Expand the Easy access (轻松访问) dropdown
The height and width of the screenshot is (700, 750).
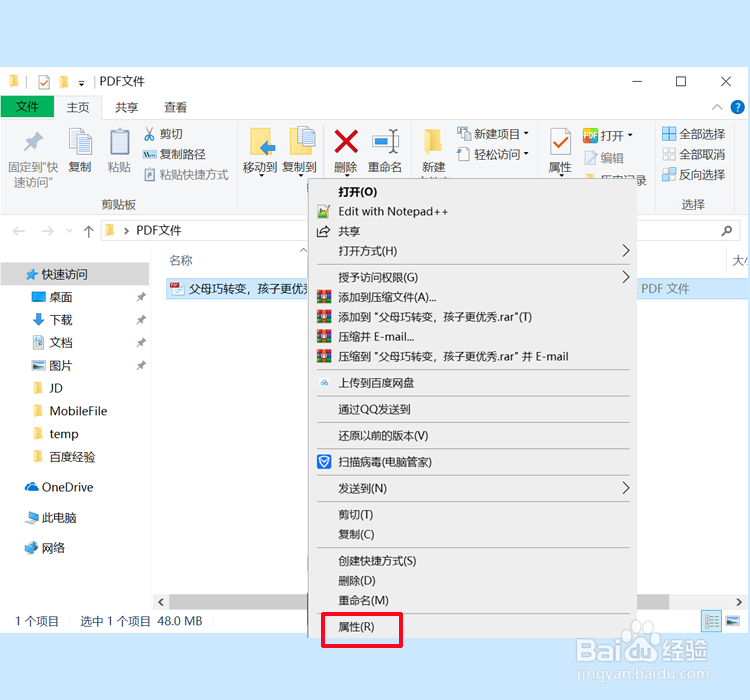click(x=526, y=154)
